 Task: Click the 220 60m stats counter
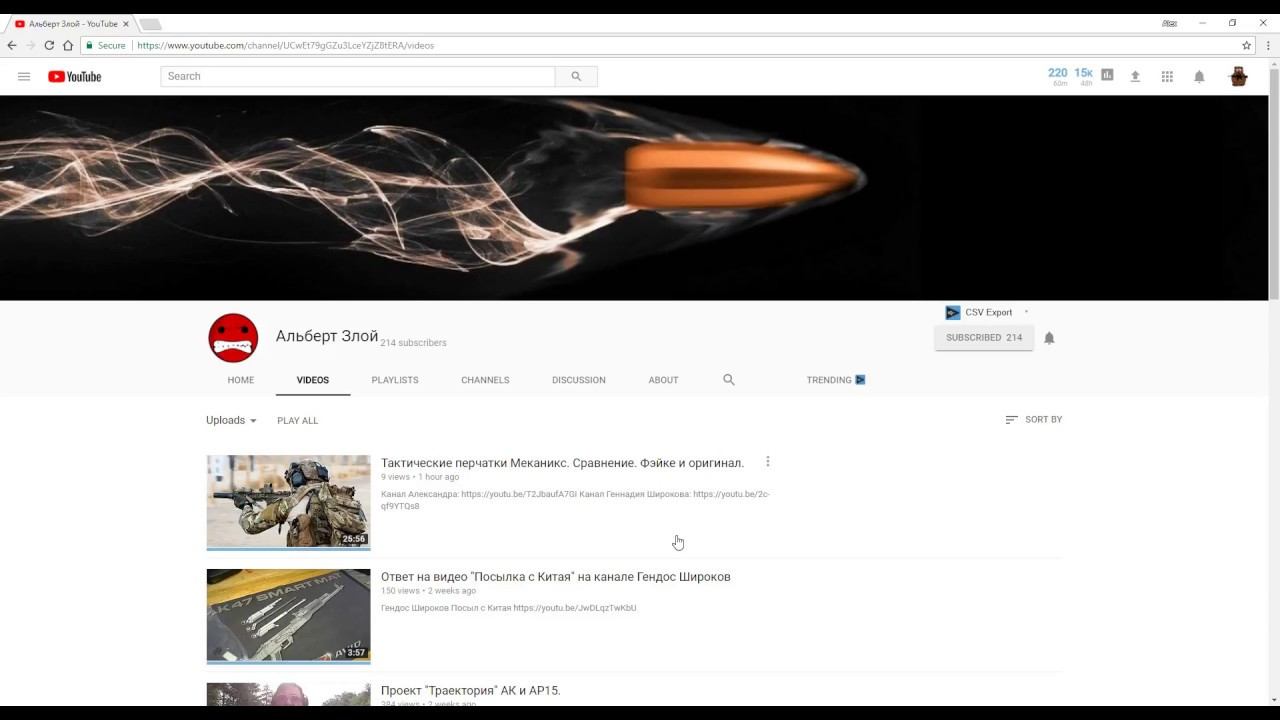coord(1057,76)
